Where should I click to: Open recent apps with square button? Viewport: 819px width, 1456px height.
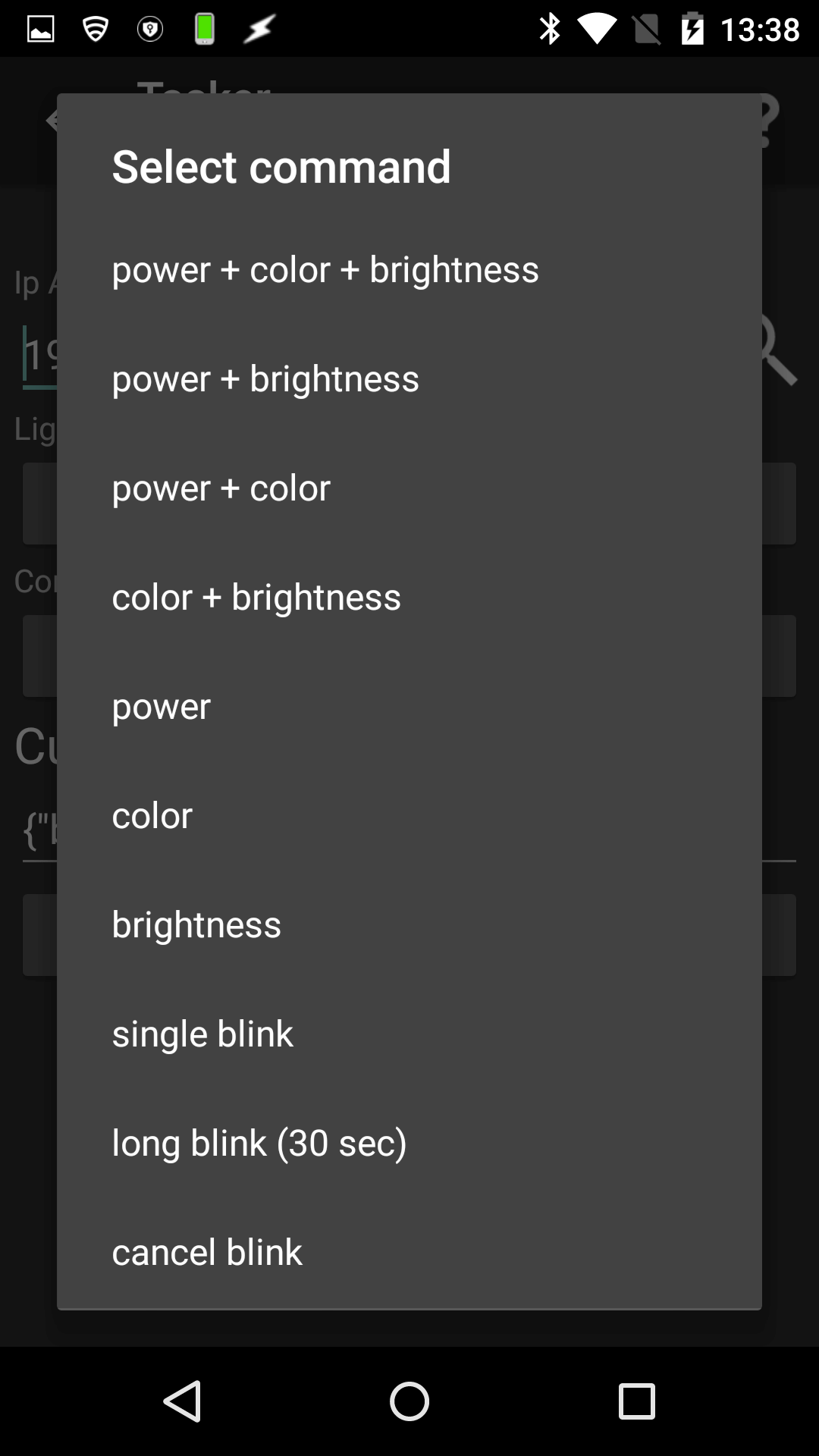(637, 1401)
